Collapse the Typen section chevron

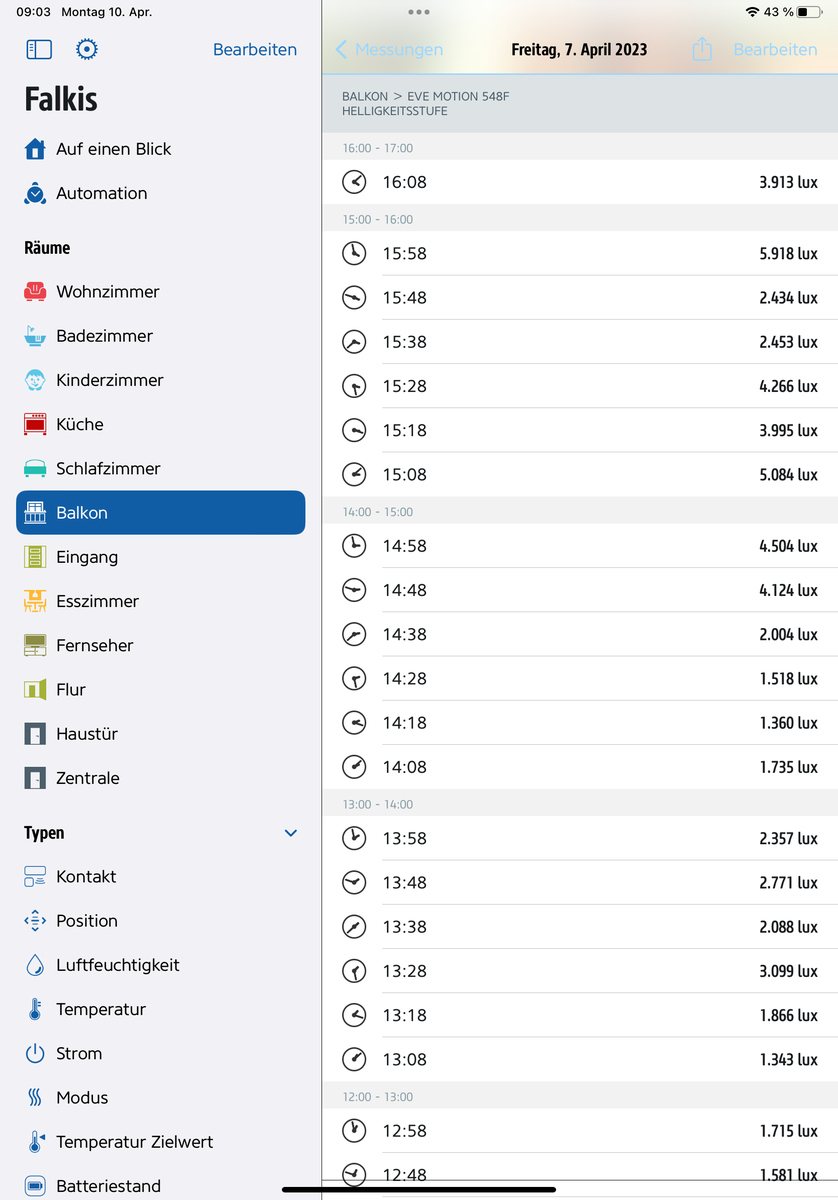coord(291,833)
